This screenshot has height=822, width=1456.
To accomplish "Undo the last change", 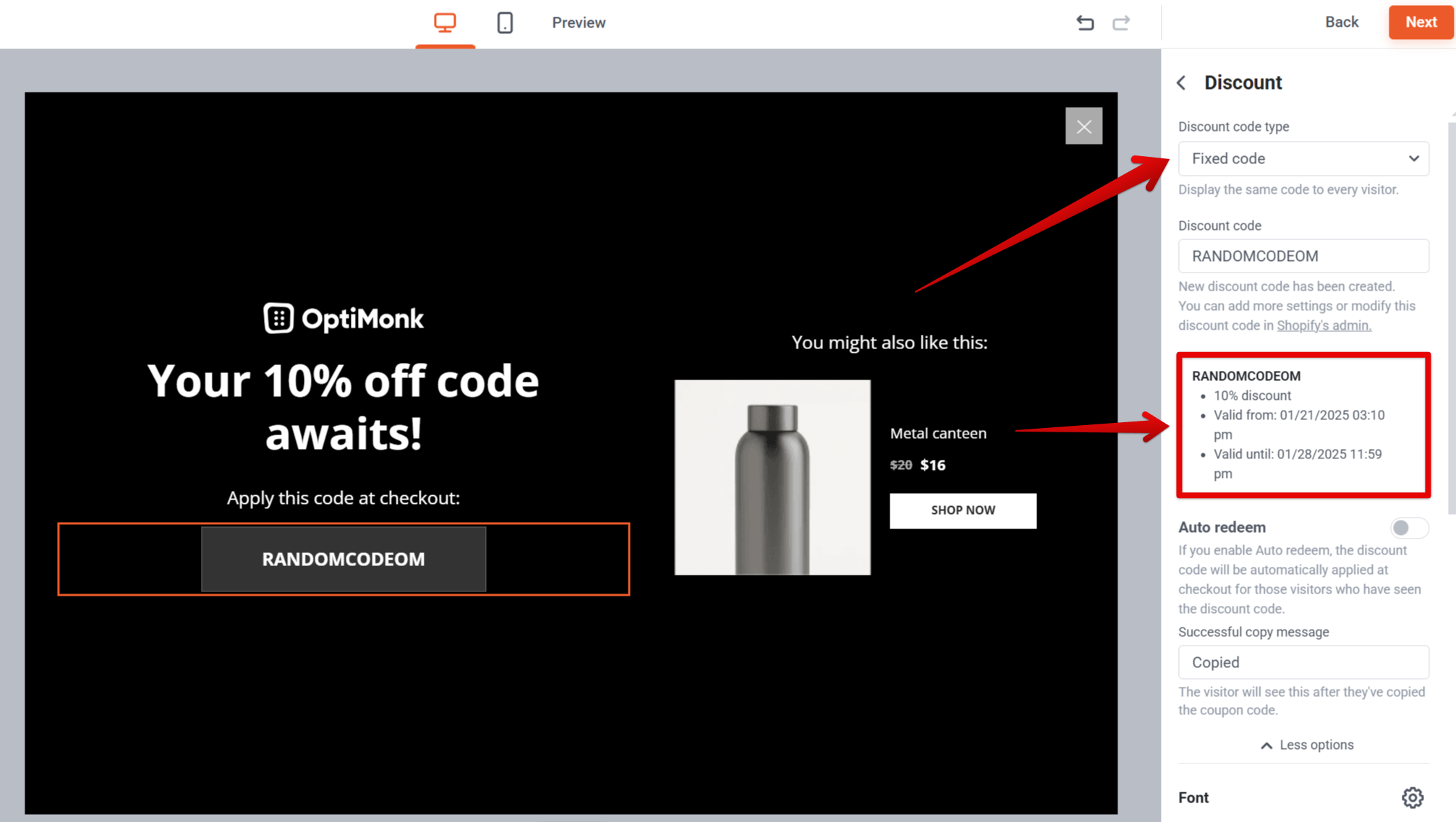I will 1084,22.
